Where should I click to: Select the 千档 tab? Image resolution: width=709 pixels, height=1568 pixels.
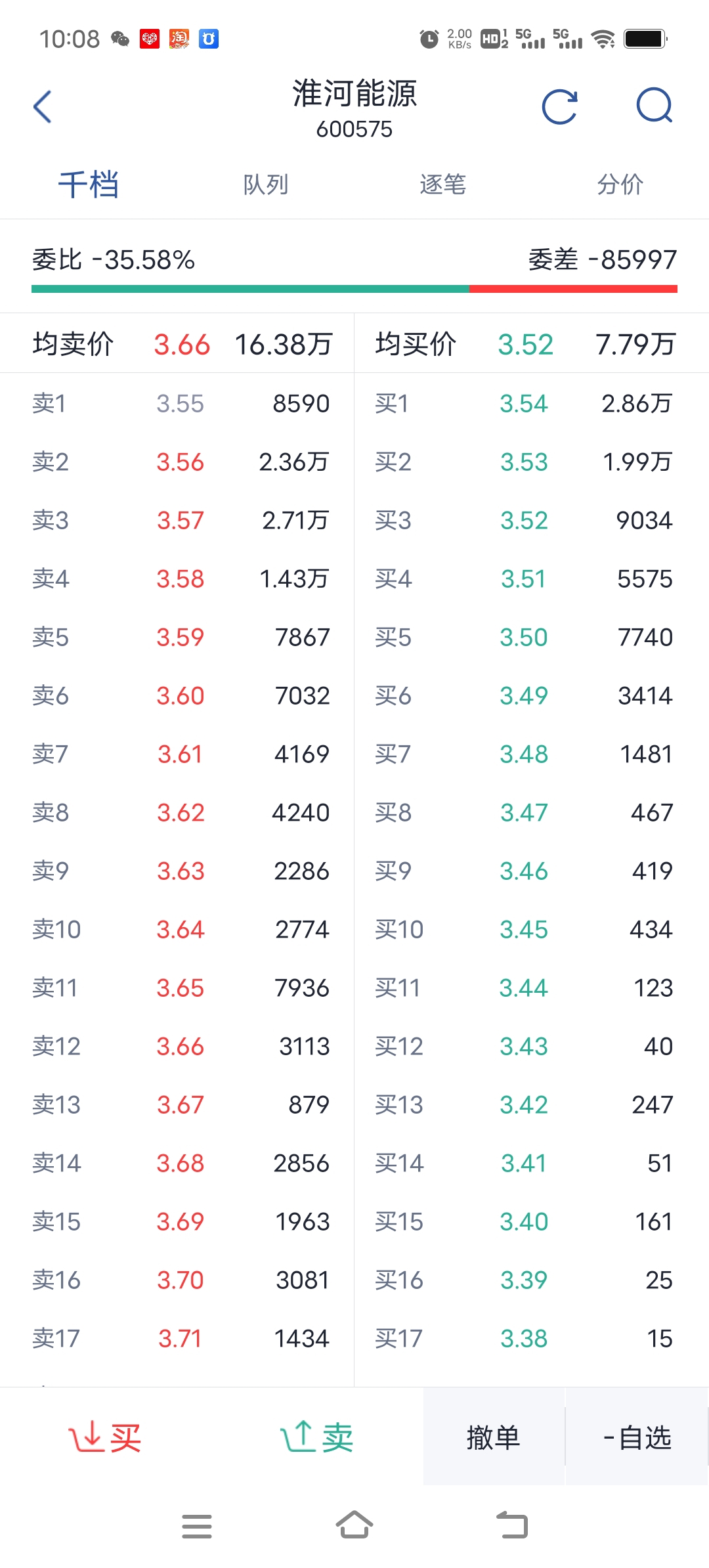tap(89, 185)
